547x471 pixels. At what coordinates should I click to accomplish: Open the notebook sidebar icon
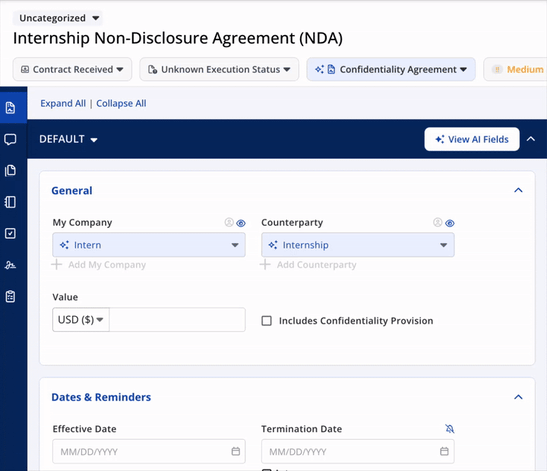[10, 202]
